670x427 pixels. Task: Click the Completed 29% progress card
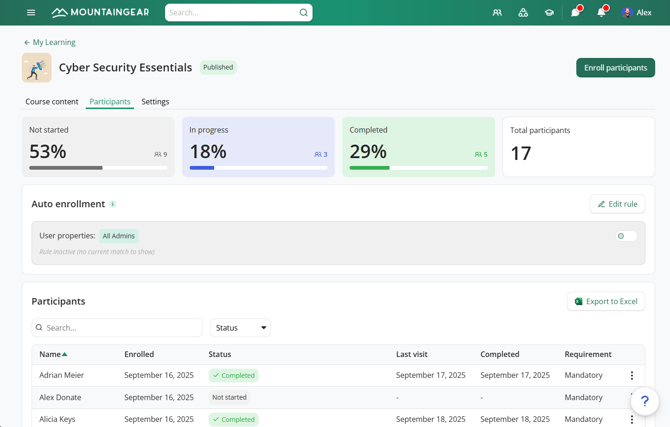418,147
